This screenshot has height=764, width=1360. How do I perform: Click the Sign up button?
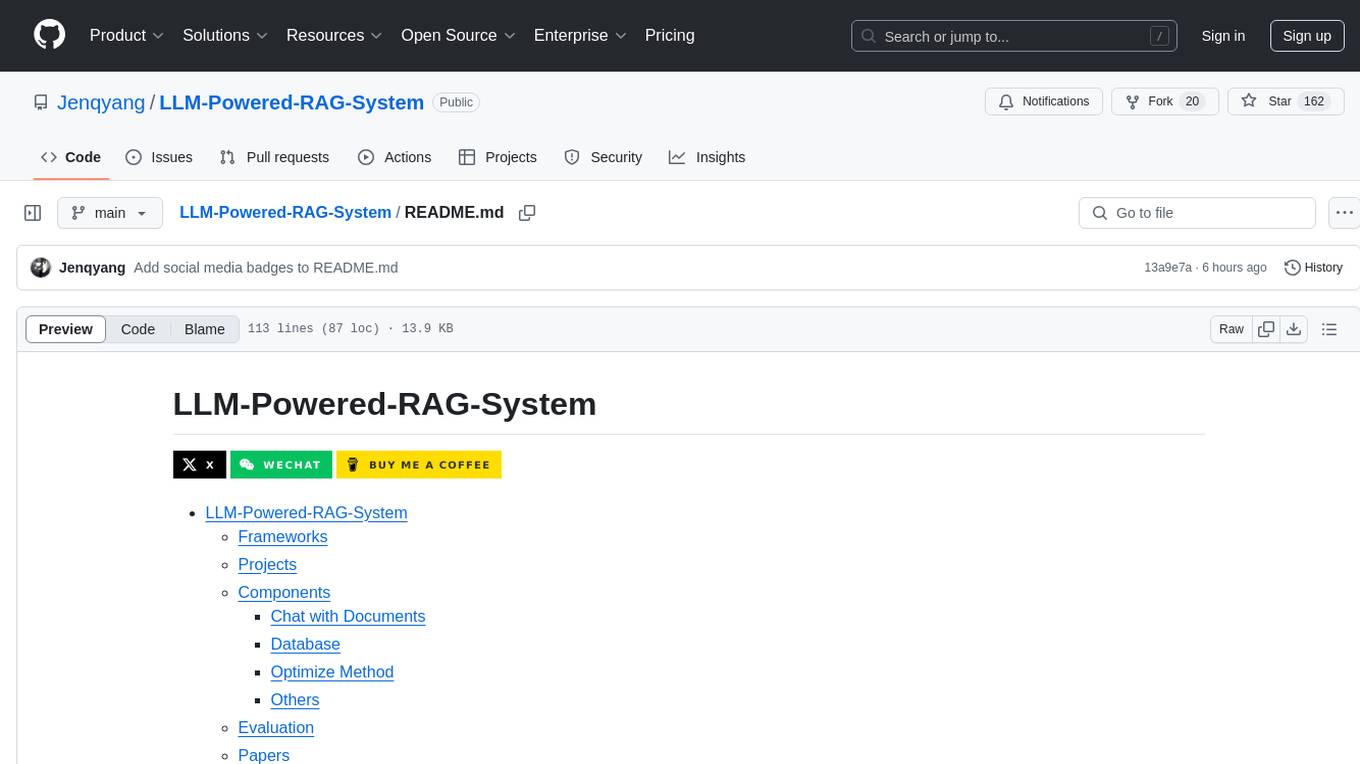coord(1307,36)
